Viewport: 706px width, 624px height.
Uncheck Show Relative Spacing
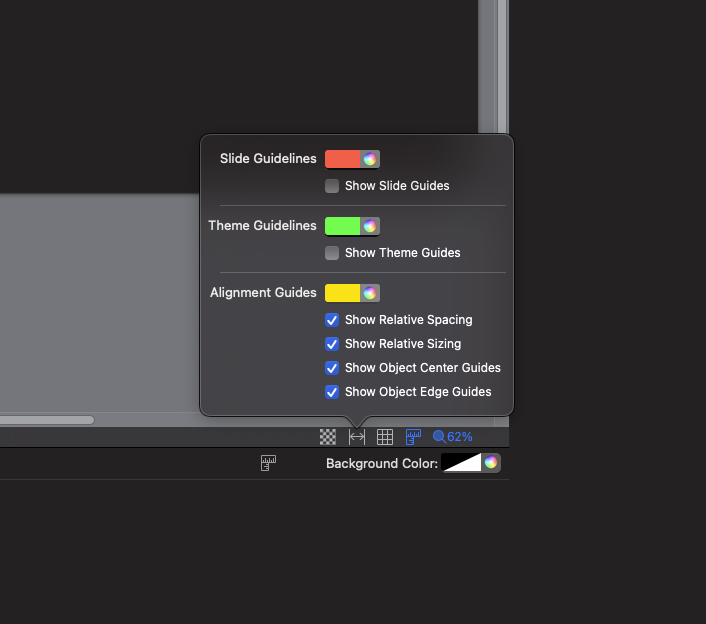pos(332,320)
